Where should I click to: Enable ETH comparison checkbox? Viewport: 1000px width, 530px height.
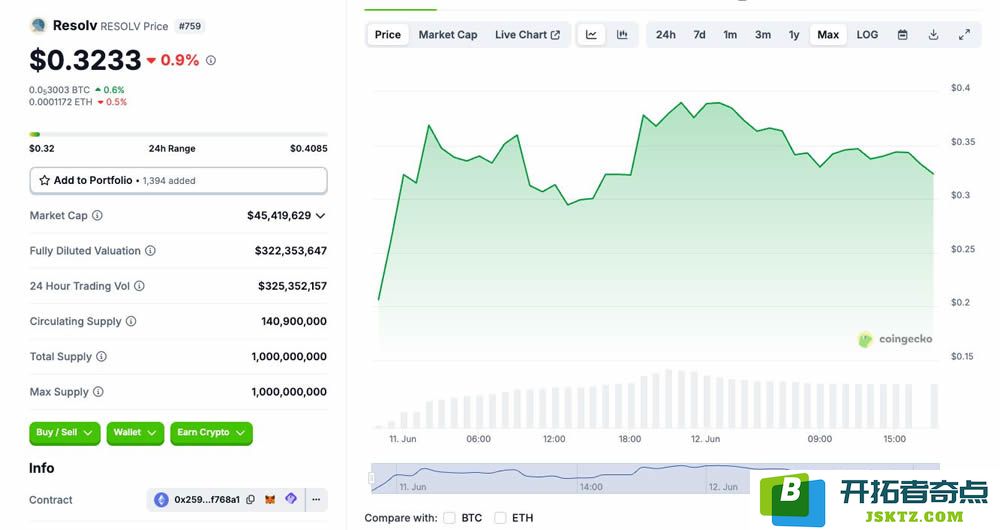501,518
